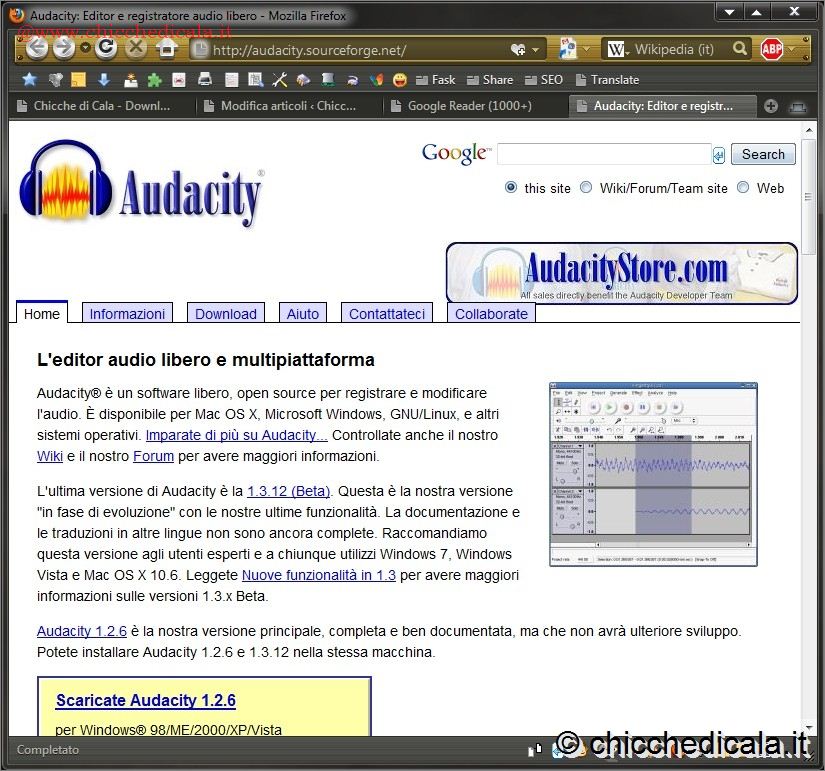Open the Download tab on Audacity site
The image size is (825, 771).
coord(225,314)
